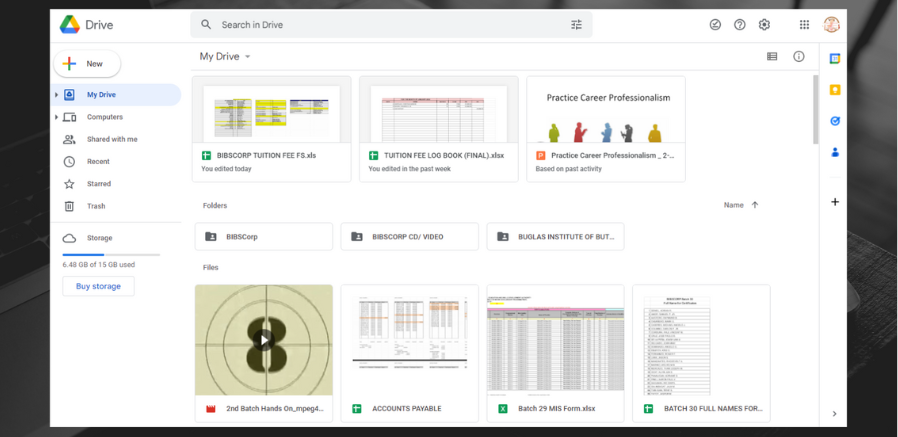This screenshot has height=437, width=898.
Task: Click the Trash bin icon
Action: click(69, 206)
